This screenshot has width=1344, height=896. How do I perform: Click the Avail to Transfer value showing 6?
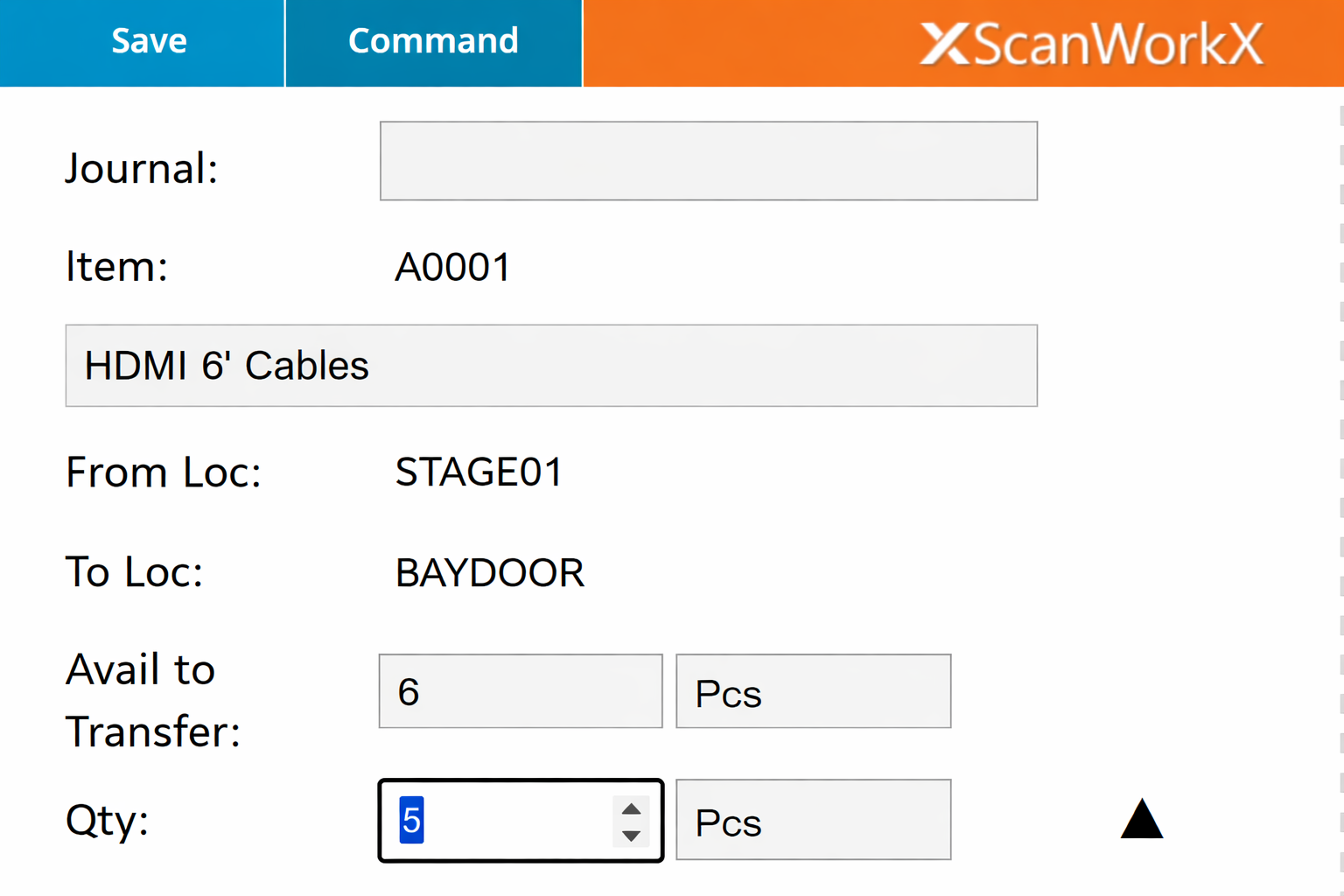coord(520,691)
